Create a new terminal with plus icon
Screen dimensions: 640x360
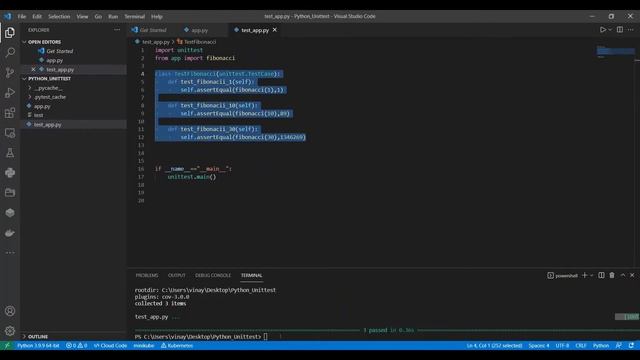pos(584,275)
